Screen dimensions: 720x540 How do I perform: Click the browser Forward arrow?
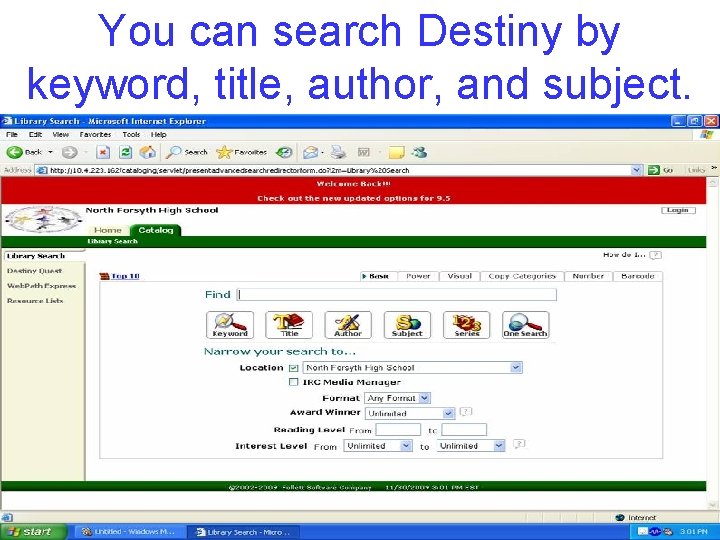tap(69, 152)
